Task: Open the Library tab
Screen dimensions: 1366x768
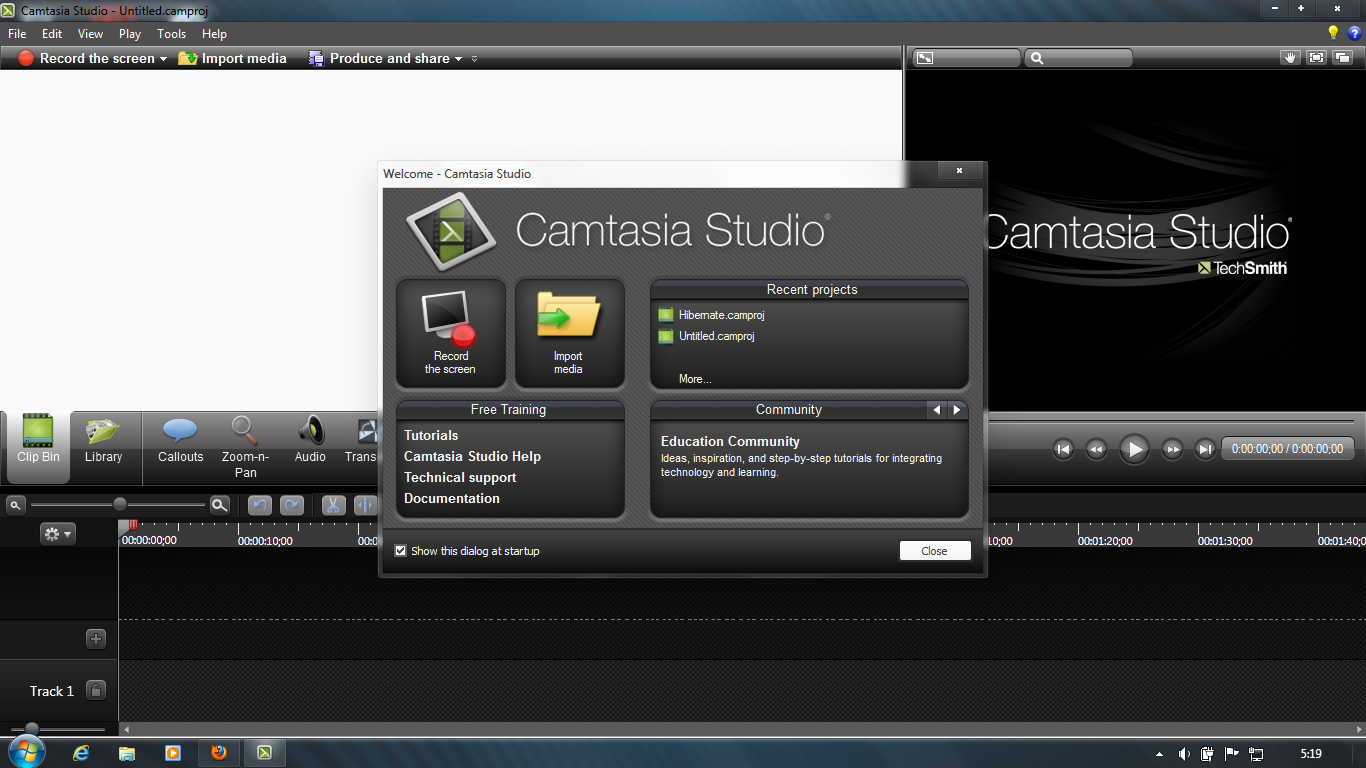Action: point(103,440)
